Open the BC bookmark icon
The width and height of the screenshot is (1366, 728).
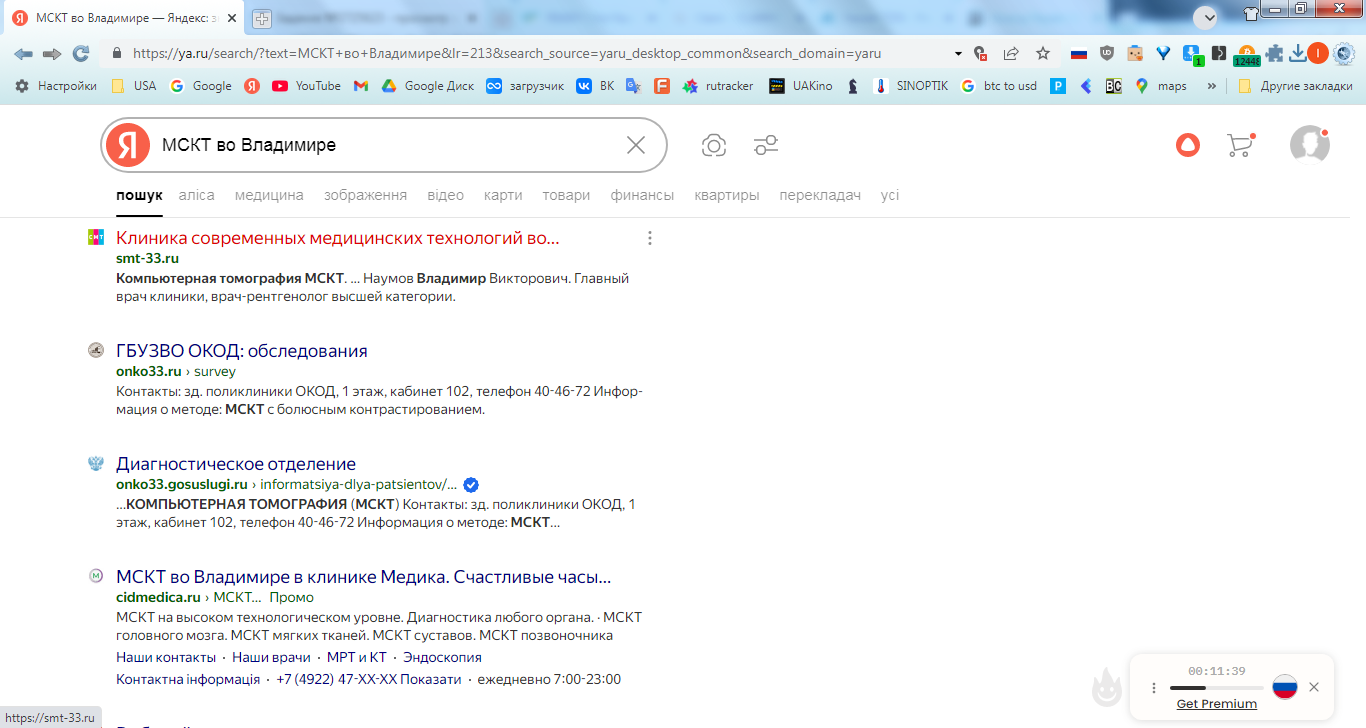[1113, 86]
